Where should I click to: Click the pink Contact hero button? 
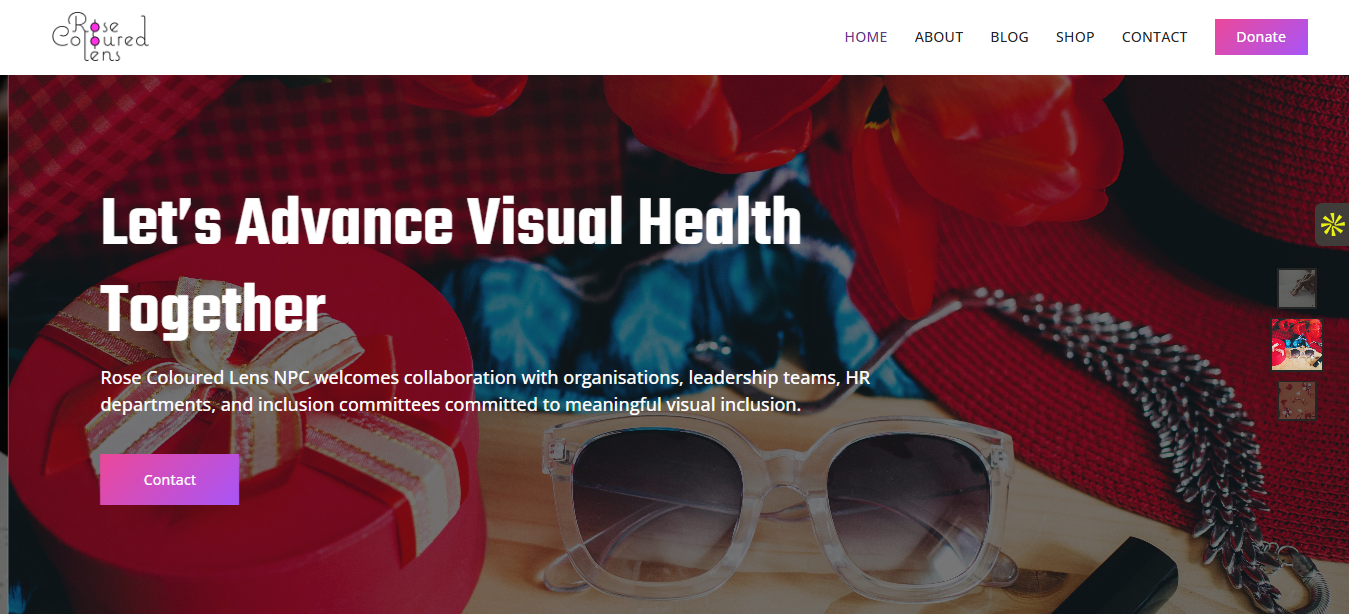169,480
